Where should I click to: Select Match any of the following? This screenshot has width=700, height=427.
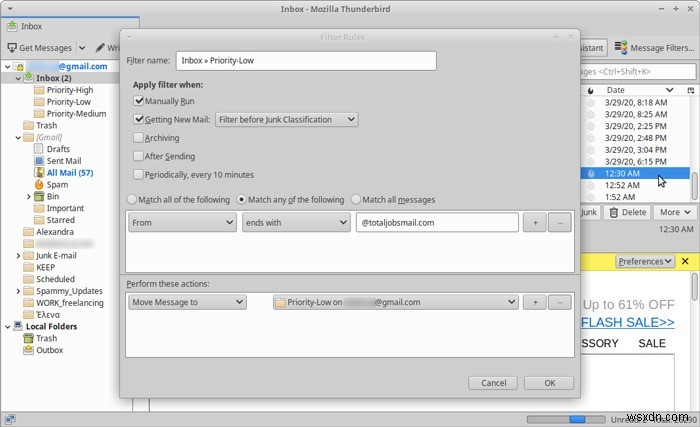coord(241,200)
